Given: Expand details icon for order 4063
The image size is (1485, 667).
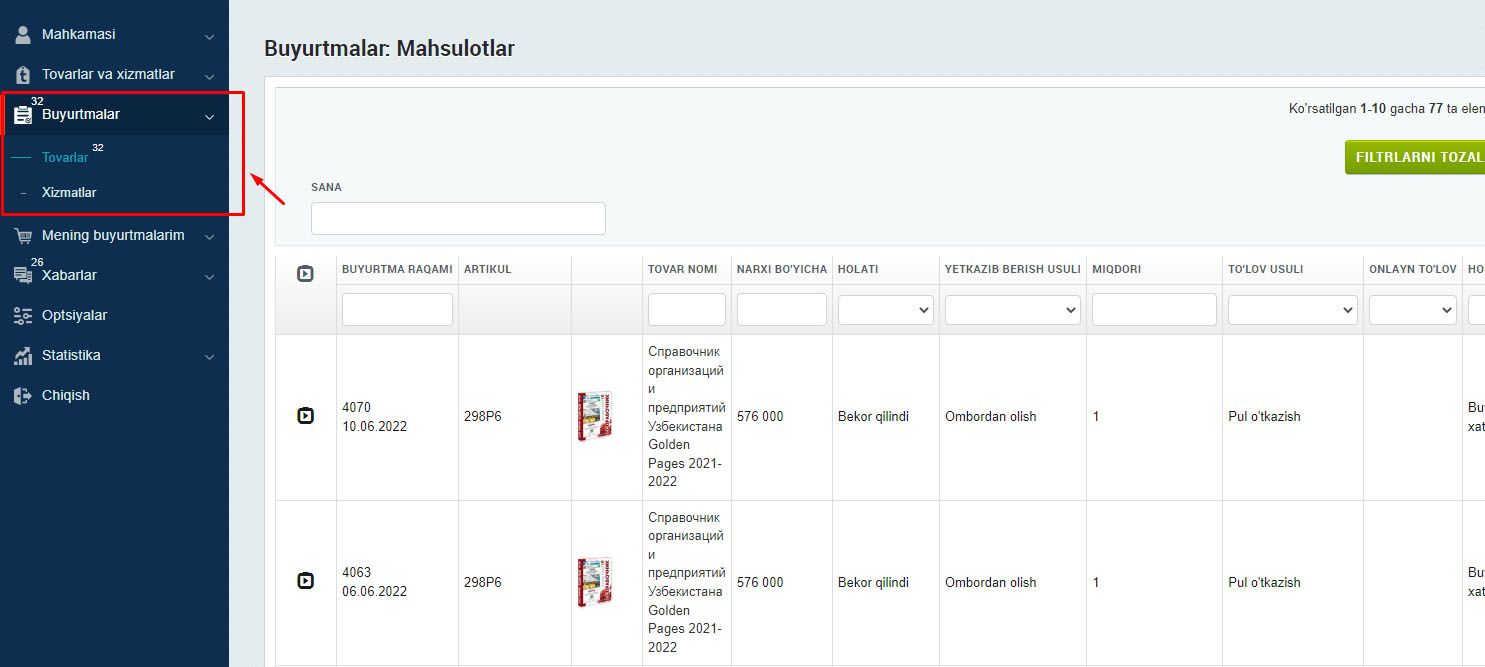Looking at the screenshot, I should [x=306, y=581].
